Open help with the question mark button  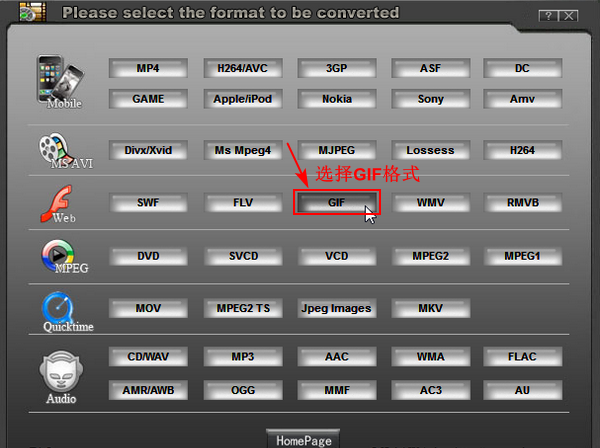(548, 16)
